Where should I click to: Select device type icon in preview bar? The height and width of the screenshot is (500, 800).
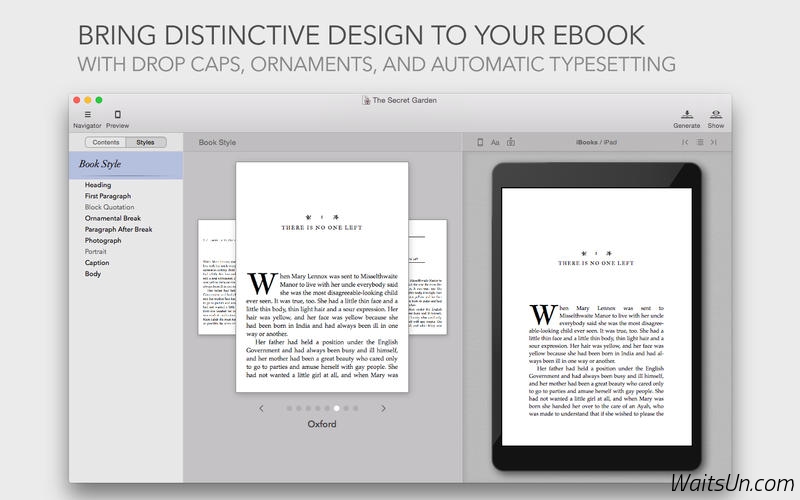click(x=480, y=142)
